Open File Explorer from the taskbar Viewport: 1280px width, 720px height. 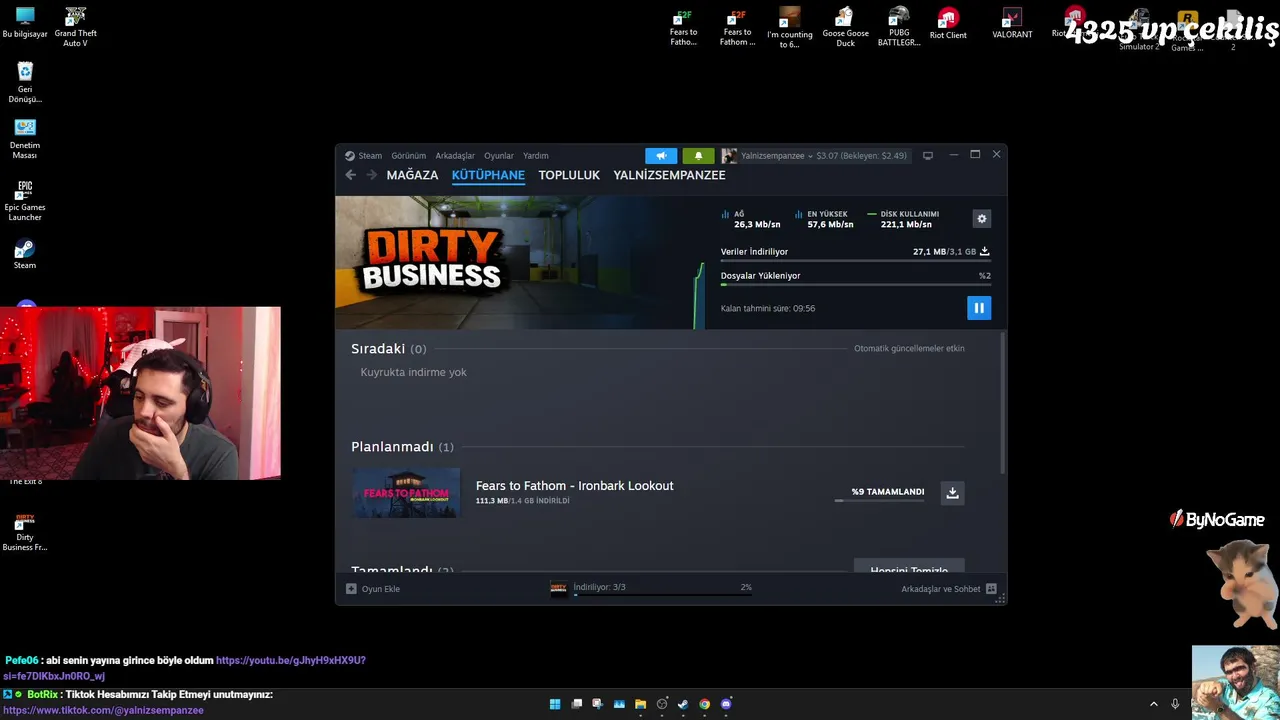pyautogui.click(x=640, y=704)
